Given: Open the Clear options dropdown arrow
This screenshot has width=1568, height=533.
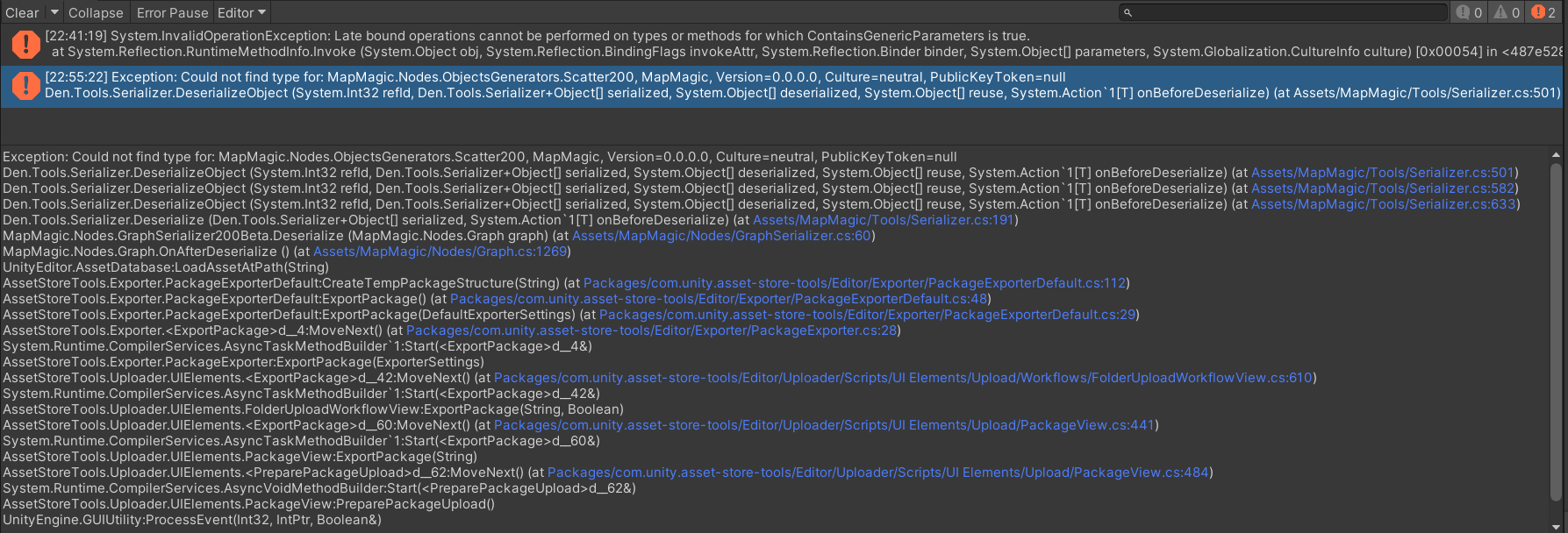Looking at the screenshot, I should (x=54, y=12).
